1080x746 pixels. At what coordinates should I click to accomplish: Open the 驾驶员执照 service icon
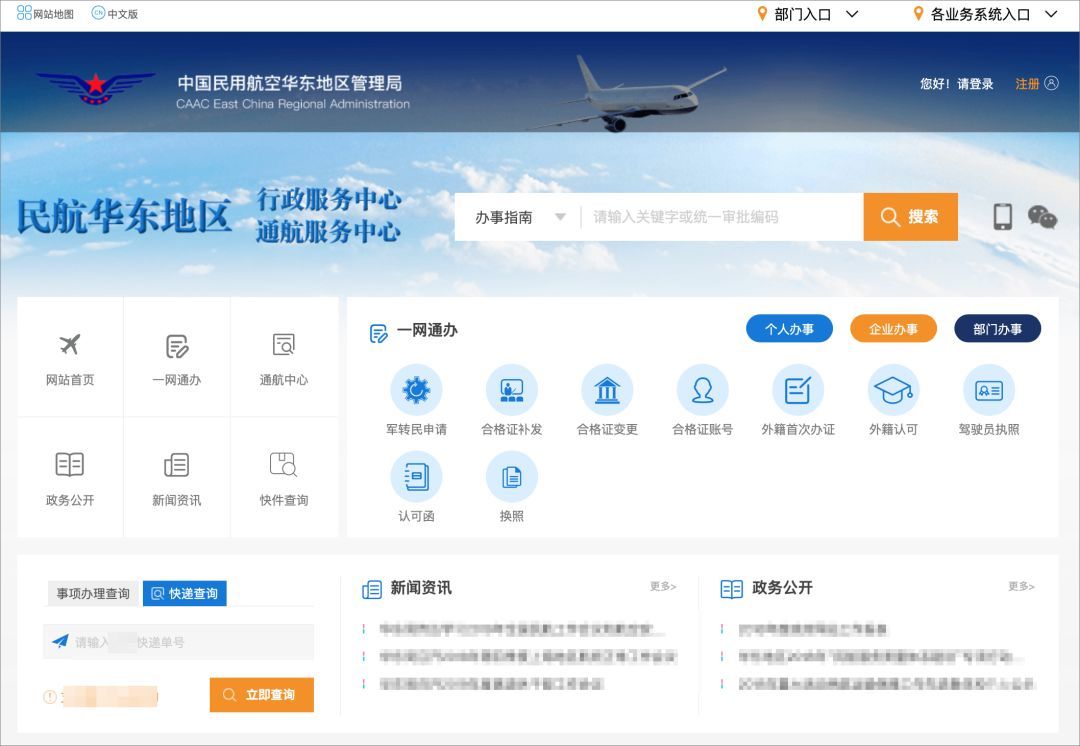click(989, 399)
